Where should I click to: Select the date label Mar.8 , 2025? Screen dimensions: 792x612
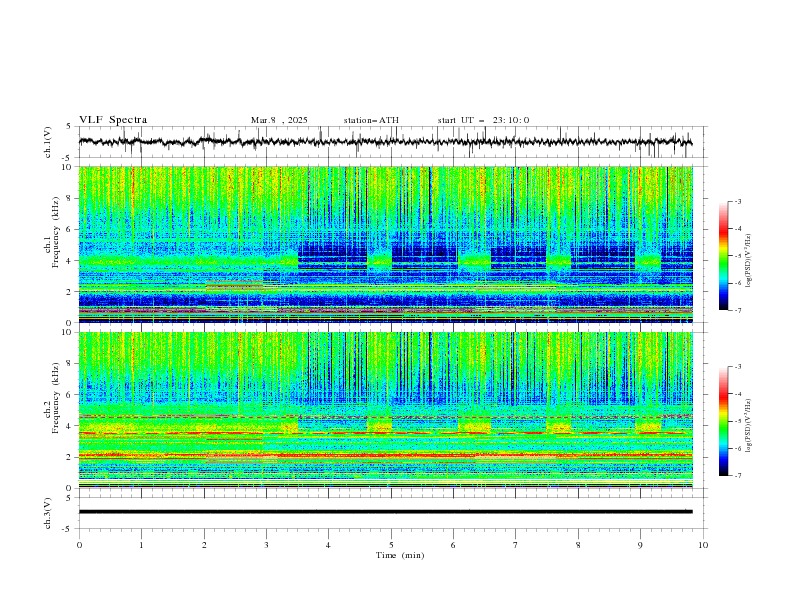[x=279, y=120]
